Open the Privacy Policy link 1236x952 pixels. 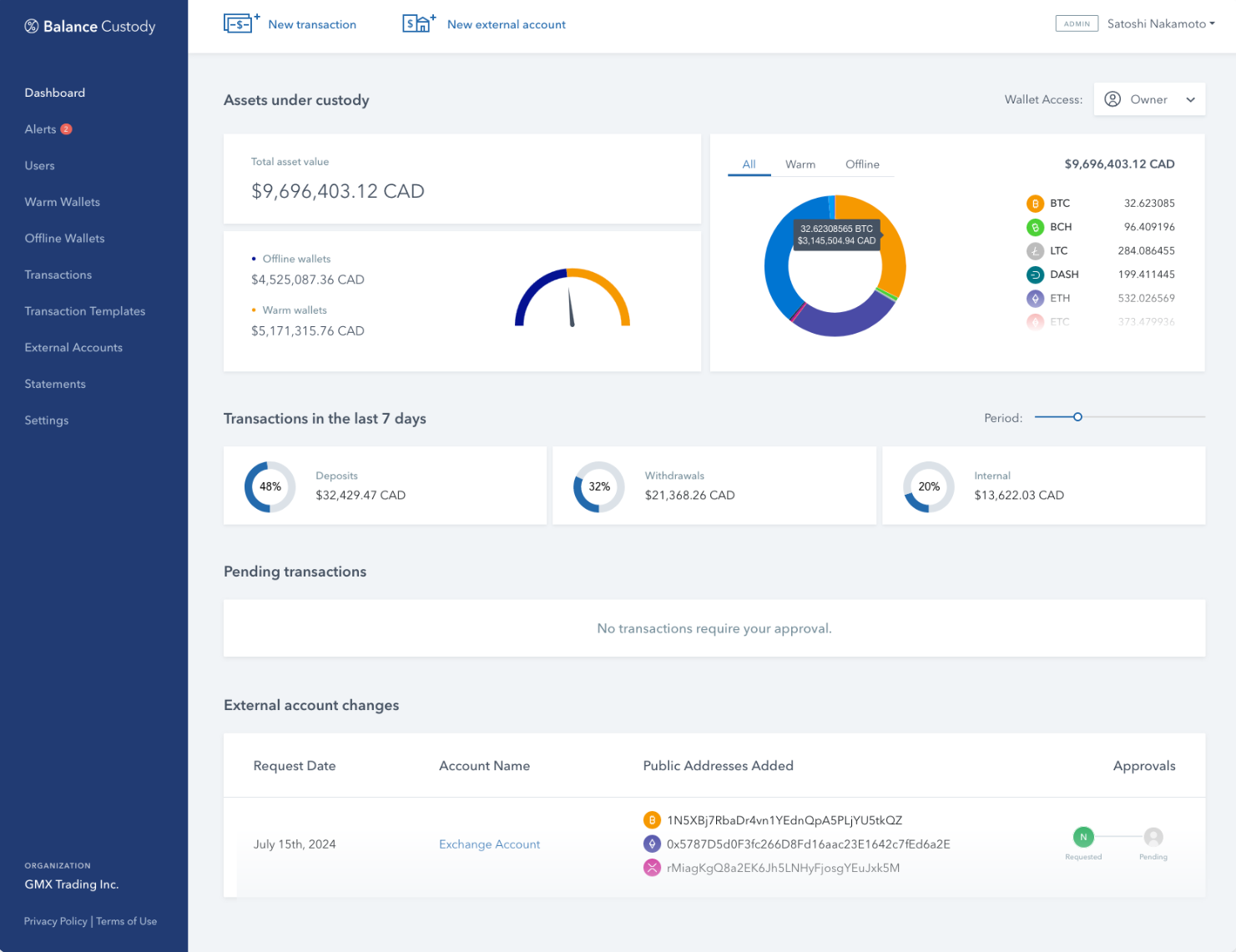point(55,921)
